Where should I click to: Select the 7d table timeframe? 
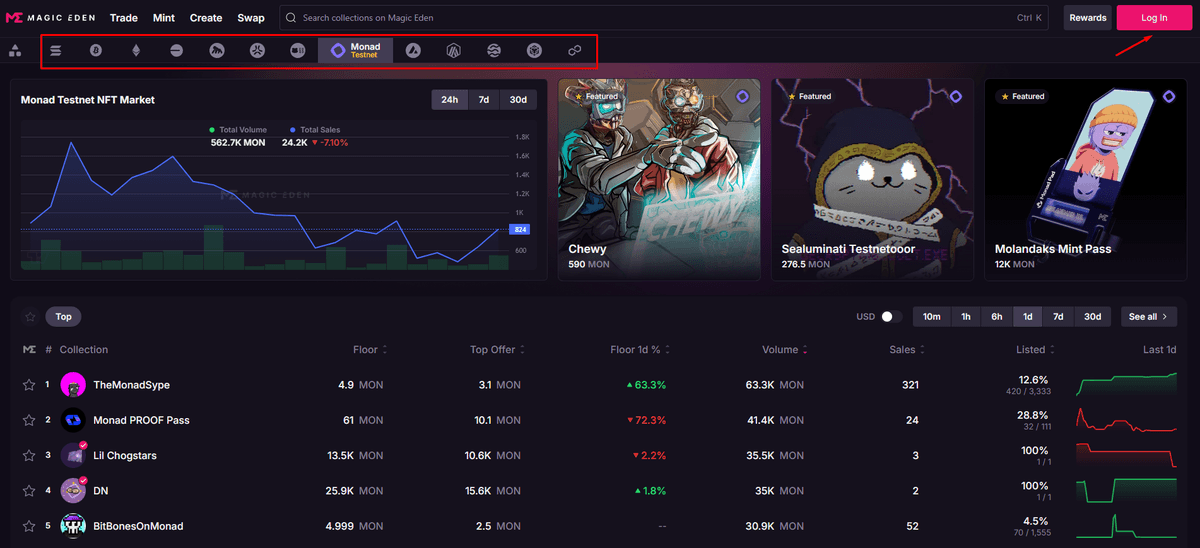click(1058, 317)
